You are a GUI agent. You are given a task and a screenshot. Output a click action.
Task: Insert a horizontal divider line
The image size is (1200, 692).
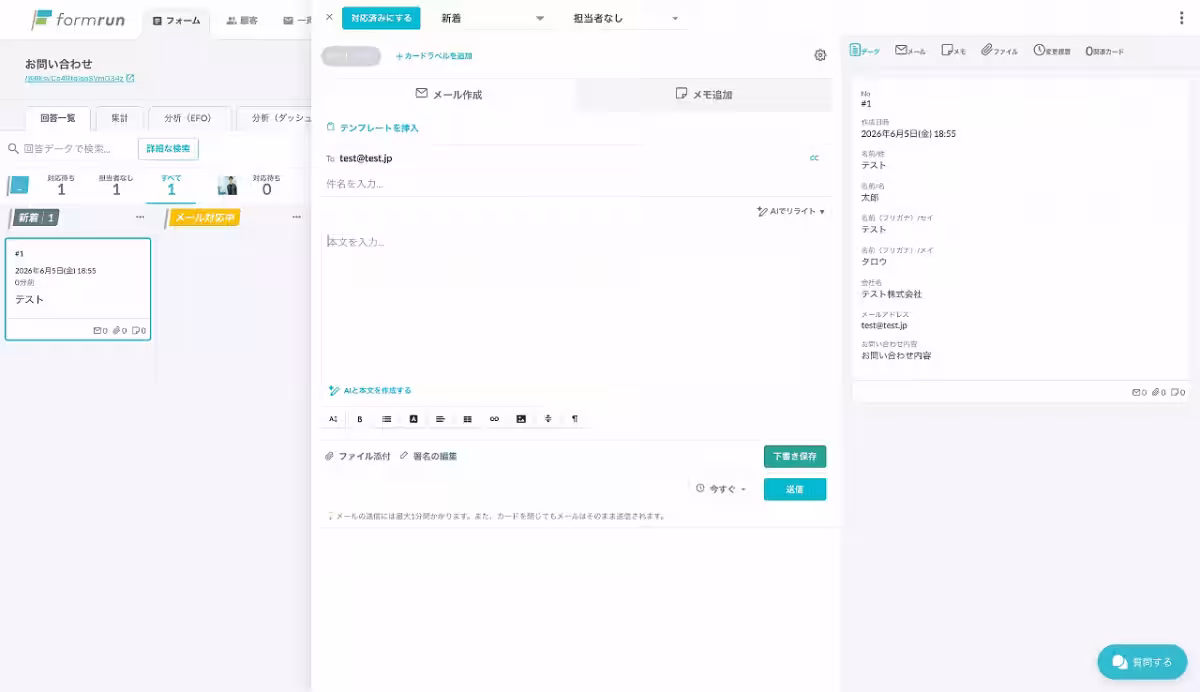click(548, 419)
